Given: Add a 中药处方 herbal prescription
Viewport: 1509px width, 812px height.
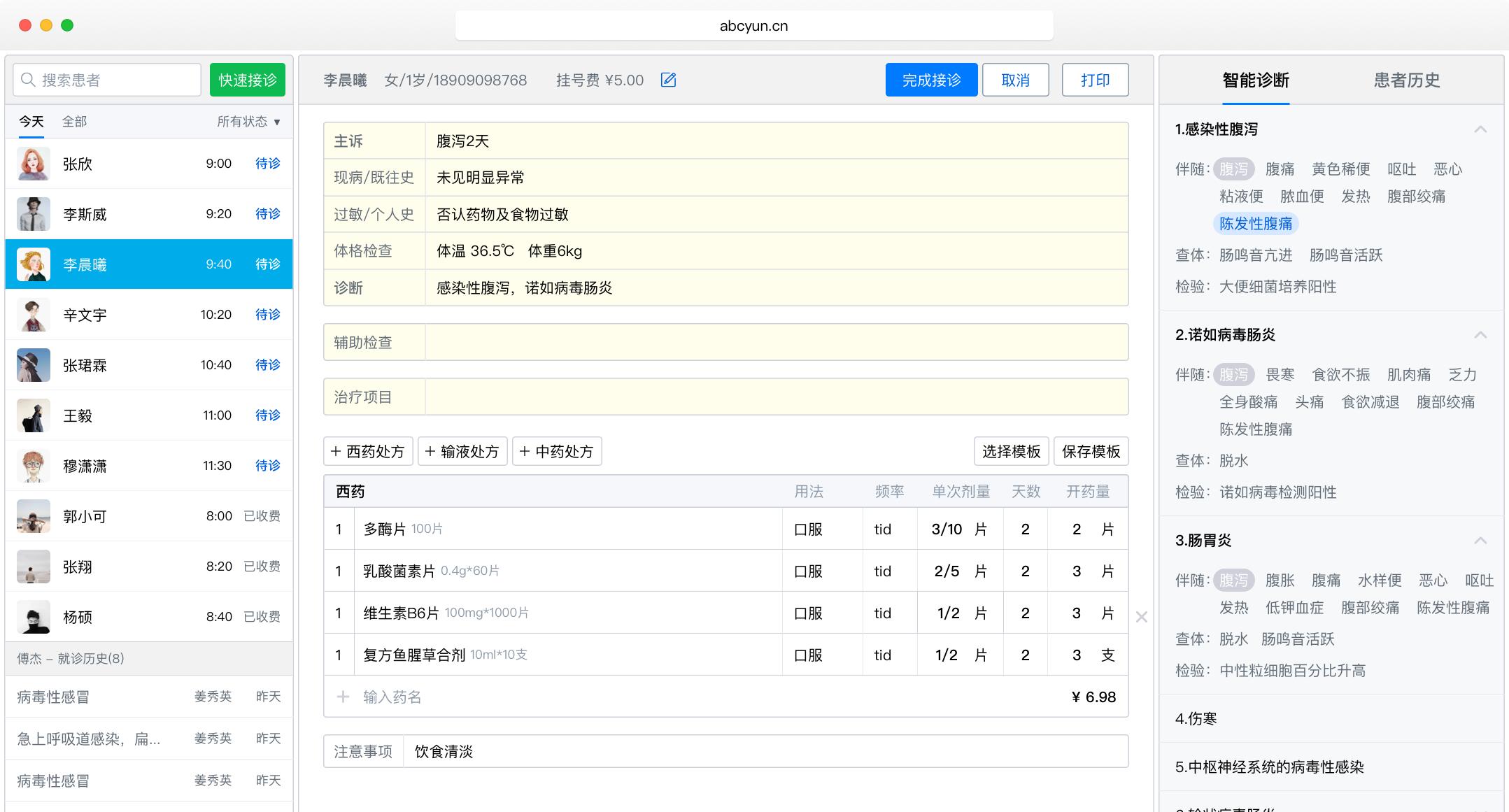Looking at the screenshot, I should coord(557,451).
